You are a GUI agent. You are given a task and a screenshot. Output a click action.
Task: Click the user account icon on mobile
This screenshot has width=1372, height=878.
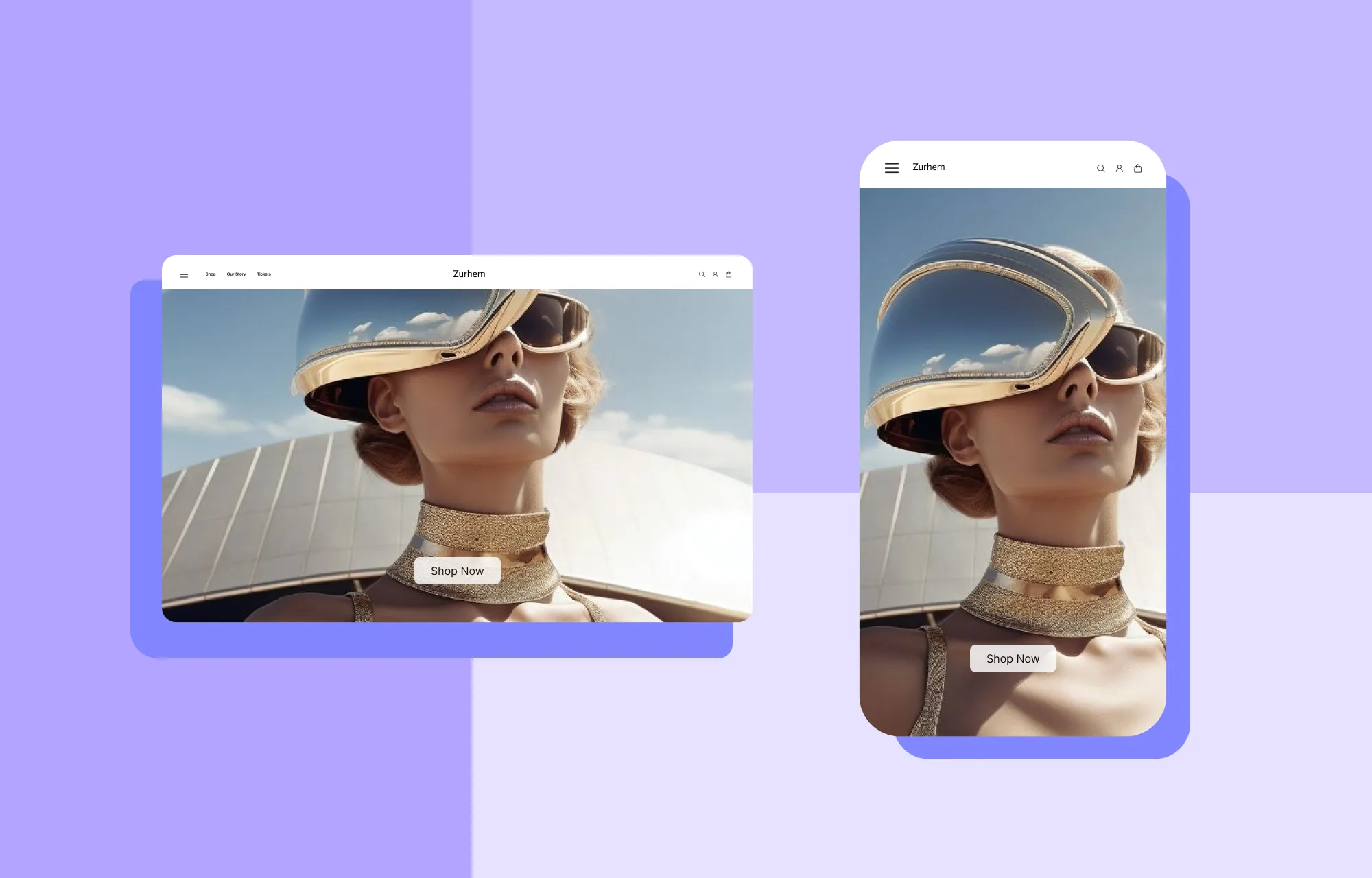(x=1119, y=168)
